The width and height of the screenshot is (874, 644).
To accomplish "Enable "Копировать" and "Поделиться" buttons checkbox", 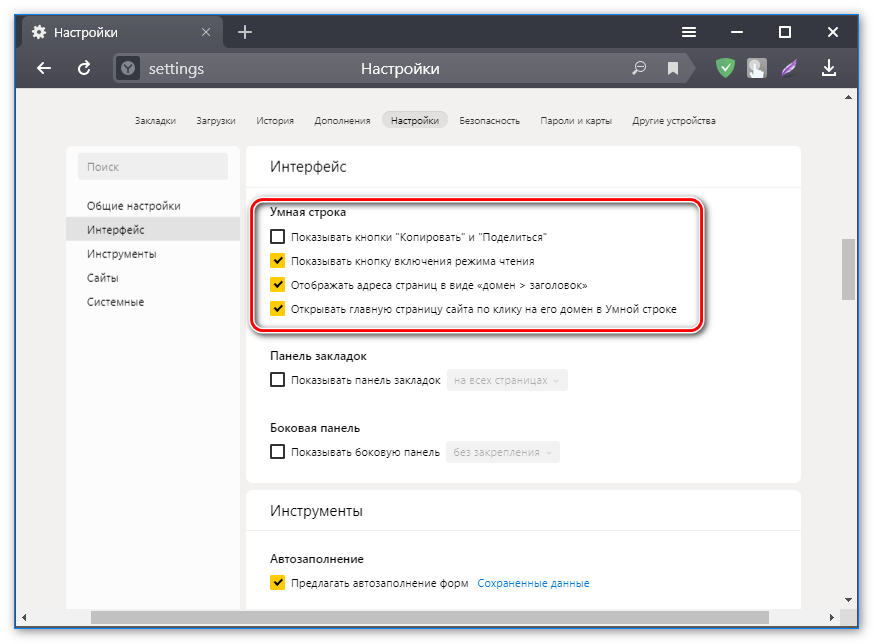I will point(278,237).
